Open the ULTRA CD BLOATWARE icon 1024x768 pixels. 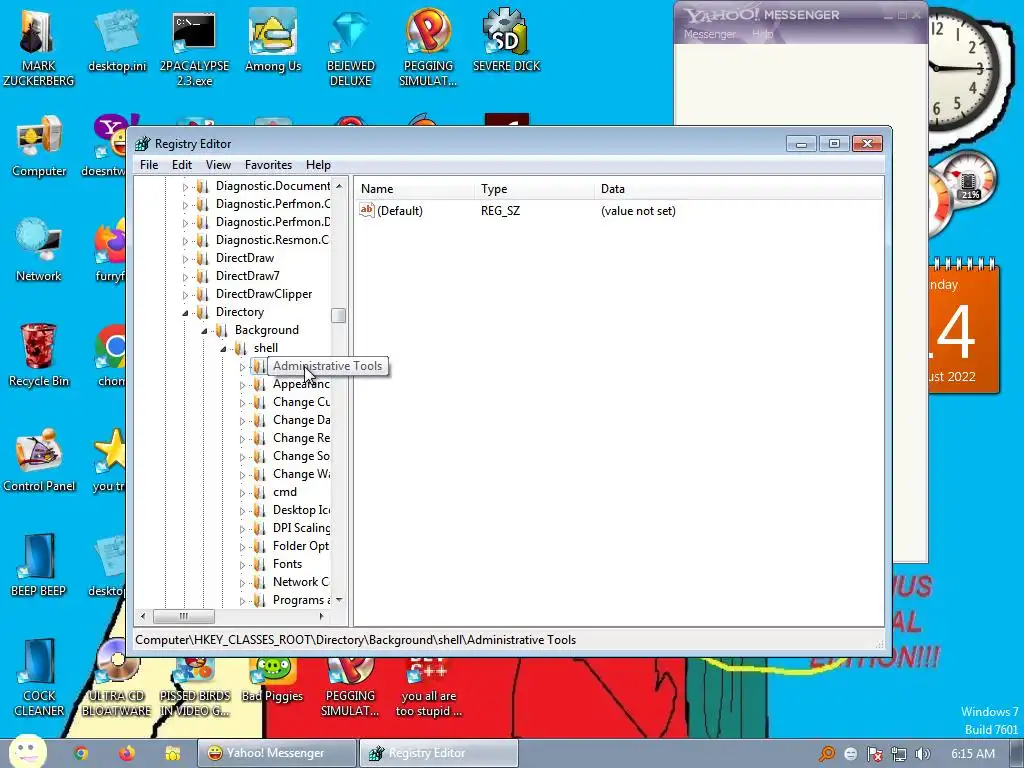pos(116,677)
